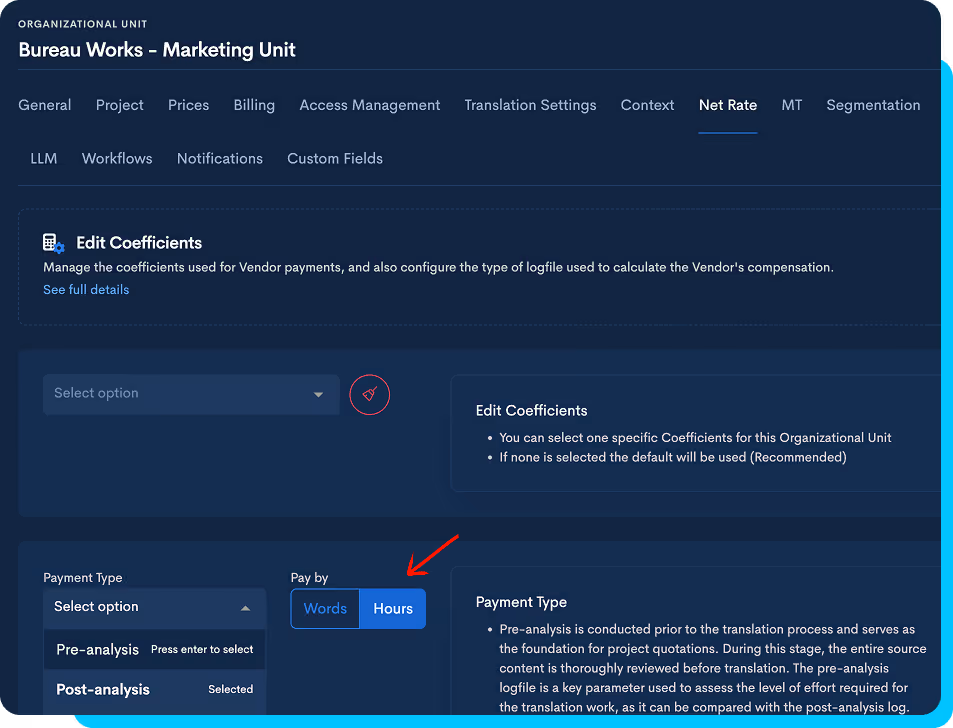This screenshot has width=953, height=728.
Task: Collapse the Payment Type dropdown arrow
Action: pyautogui.click(x=246, y=608)
